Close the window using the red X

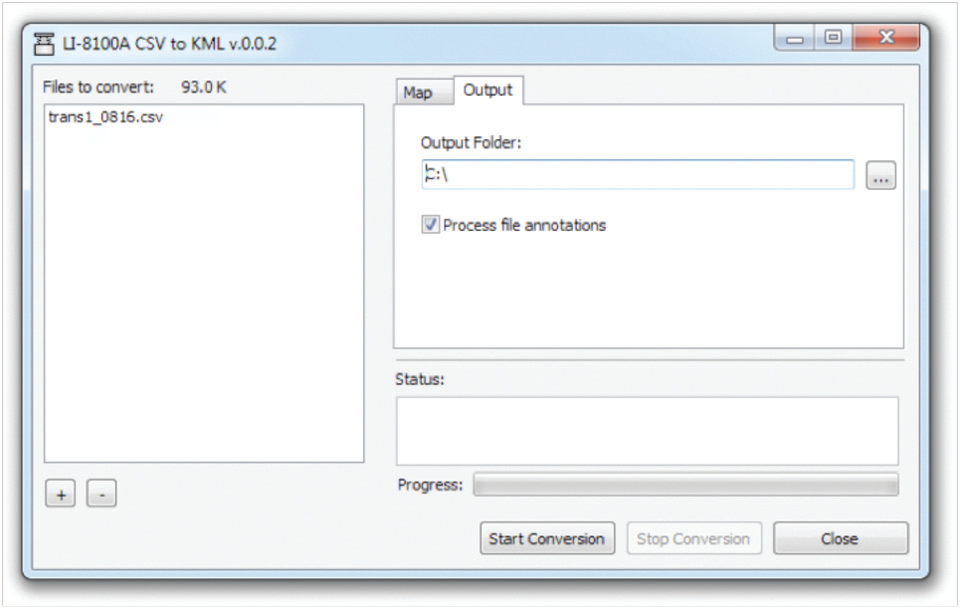[886, 39]
